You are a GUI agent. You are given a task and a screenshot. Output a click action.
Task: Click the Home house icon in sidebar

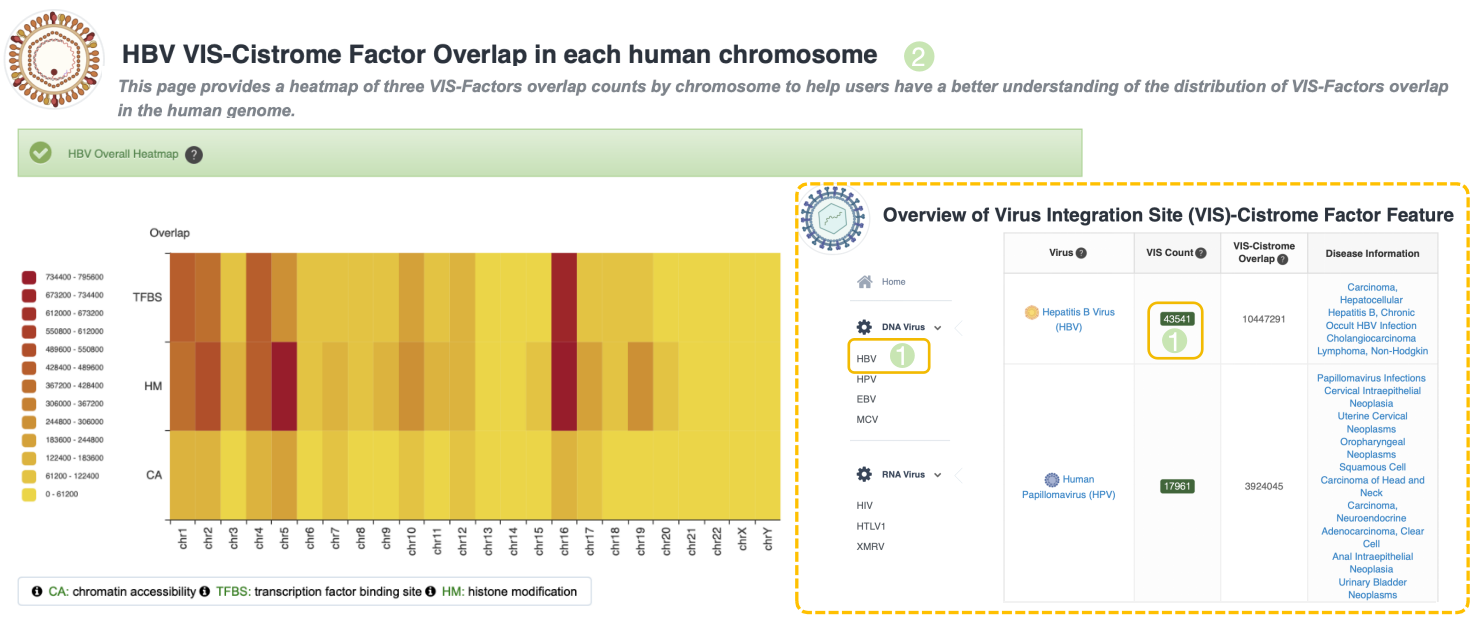(865, 282)
